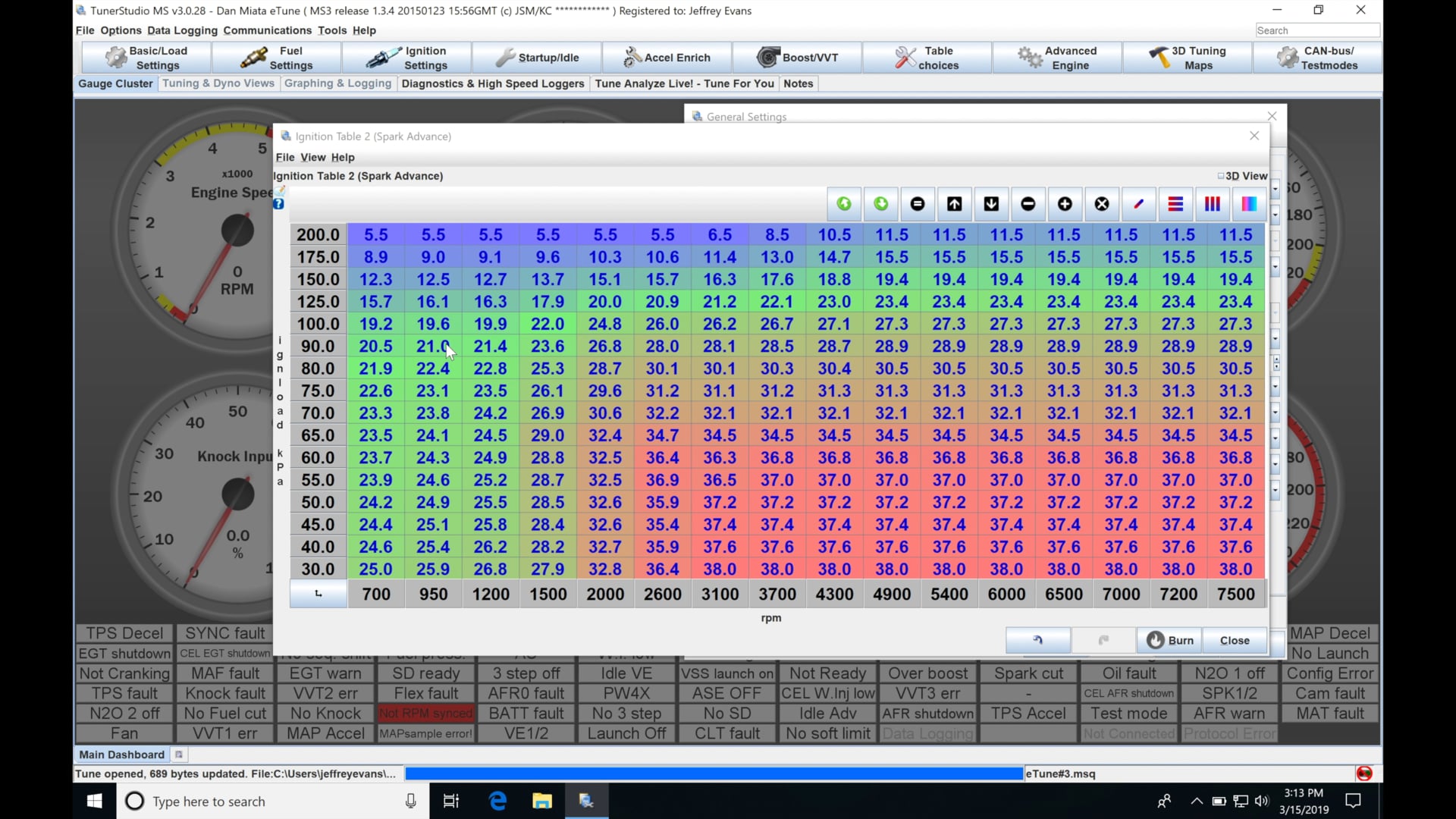This screenshot has height=819, width=1456.
Task: Open the Boost/VVT settings icon
Action: point(799,57)
